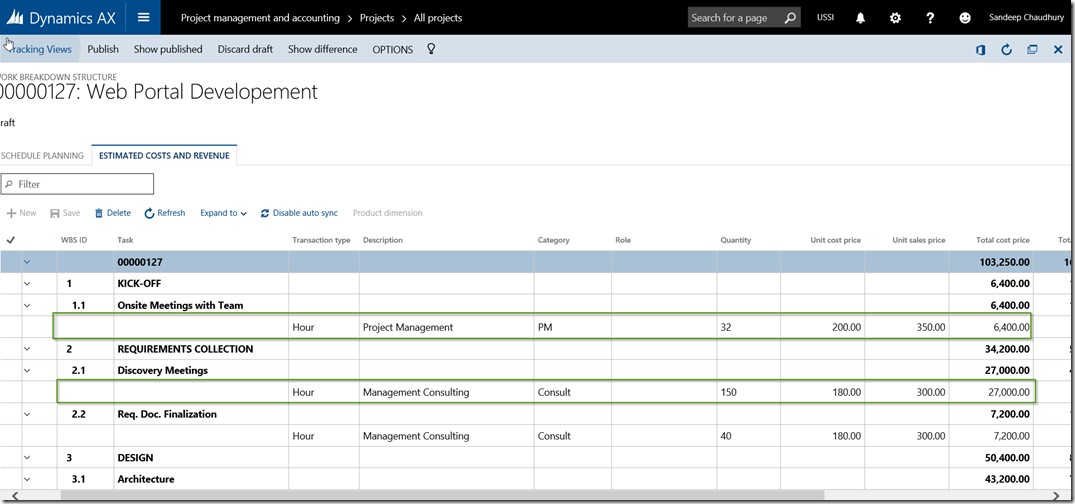
Task: Click the Publish button
Action: [x=103, y=49]
